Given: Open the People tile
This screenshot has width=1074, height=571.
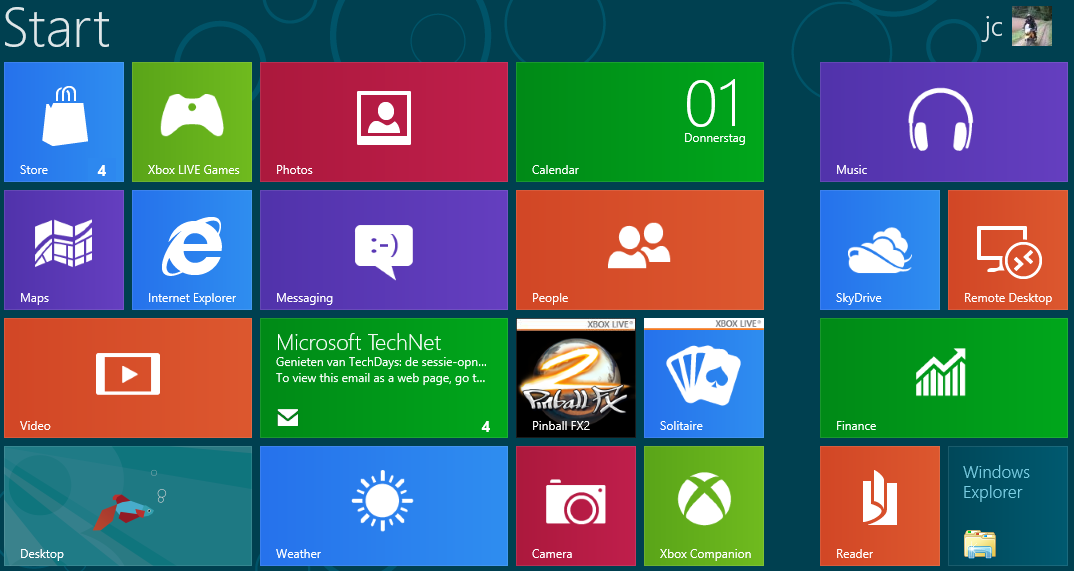Looking at the screenshot, I should 640,250.
